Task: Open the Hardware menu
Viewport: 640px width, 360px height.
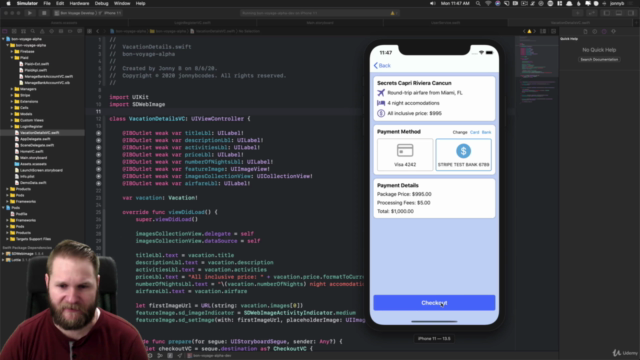Action: (x=79, y=3)
